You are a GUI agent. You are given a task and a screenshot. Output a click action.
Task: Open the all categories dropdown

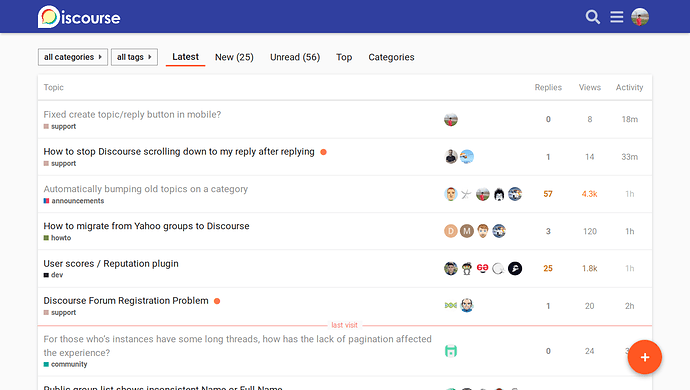73,57
